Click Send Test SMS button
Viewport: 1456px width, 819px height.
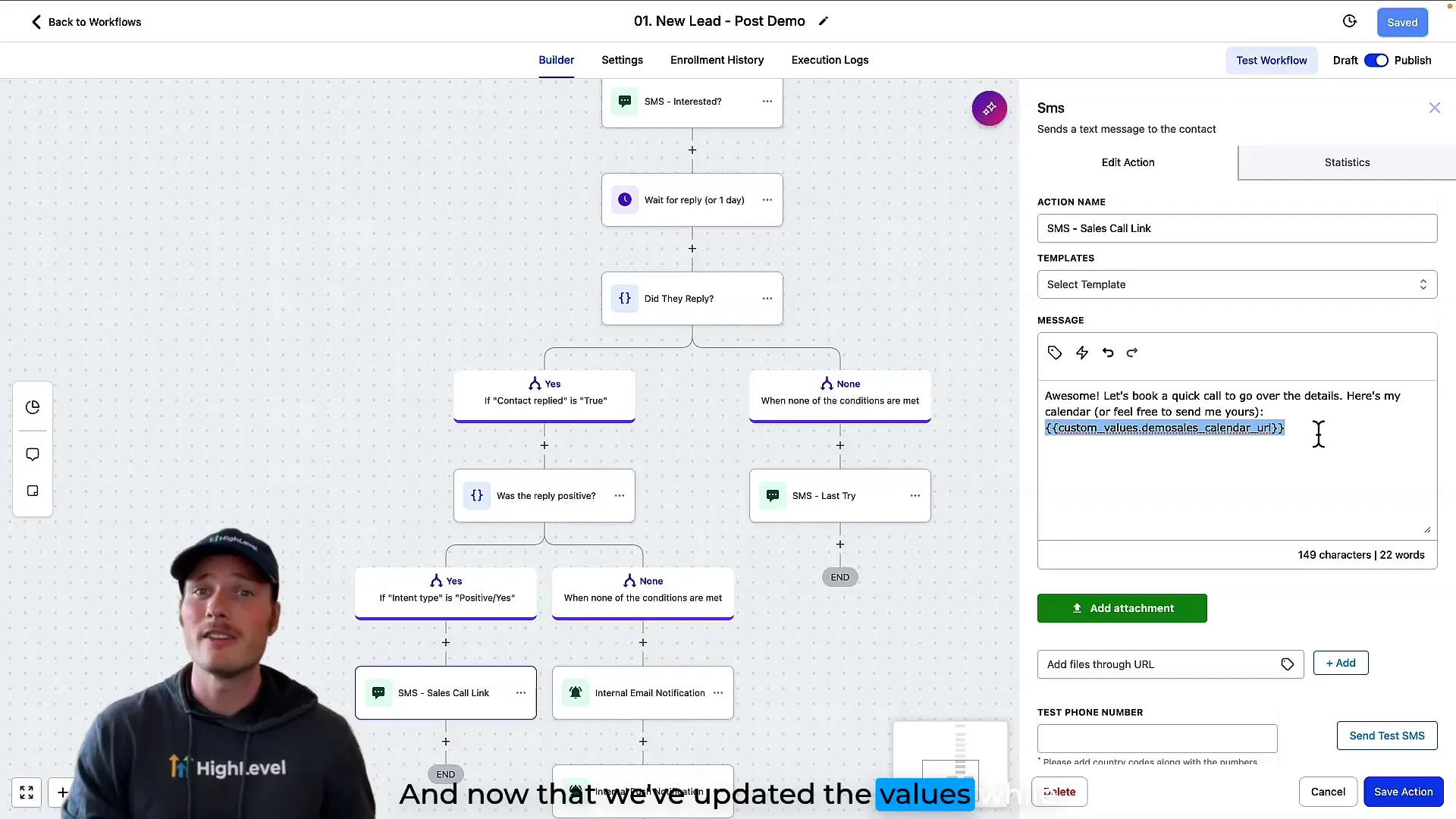point(1386,736)
